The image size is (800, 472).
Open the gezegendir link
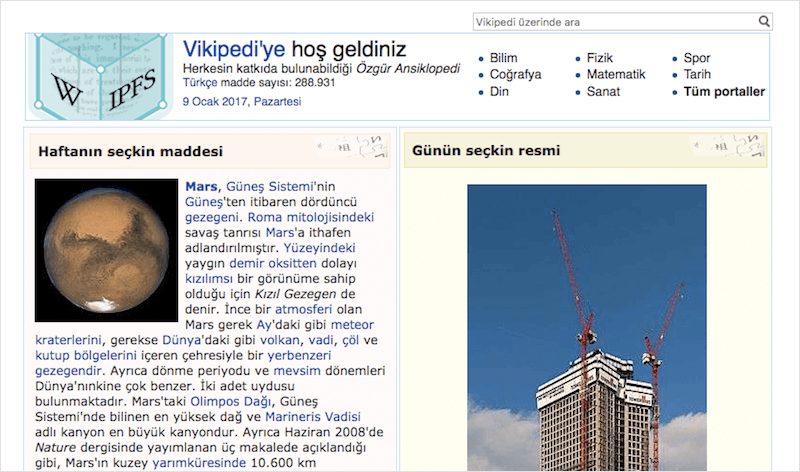tap(68, 370)
